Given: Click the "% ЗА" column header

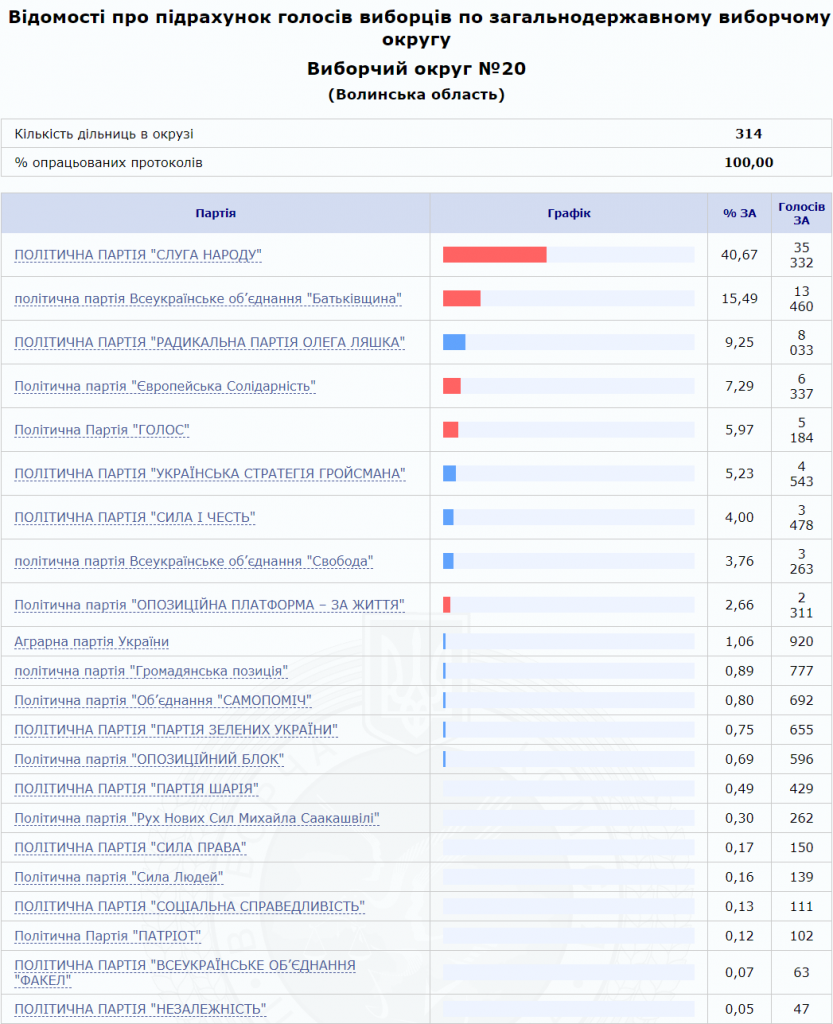Looking at the screenshot, I should [739, 213].
